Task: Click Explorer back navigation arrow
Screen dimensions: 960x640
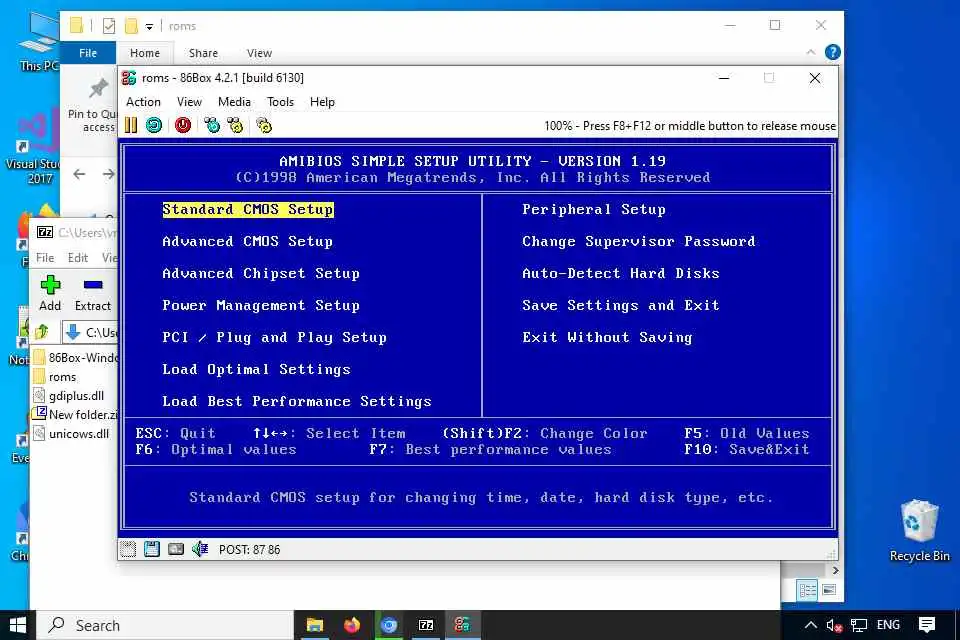Action: [x=79, y=174]
